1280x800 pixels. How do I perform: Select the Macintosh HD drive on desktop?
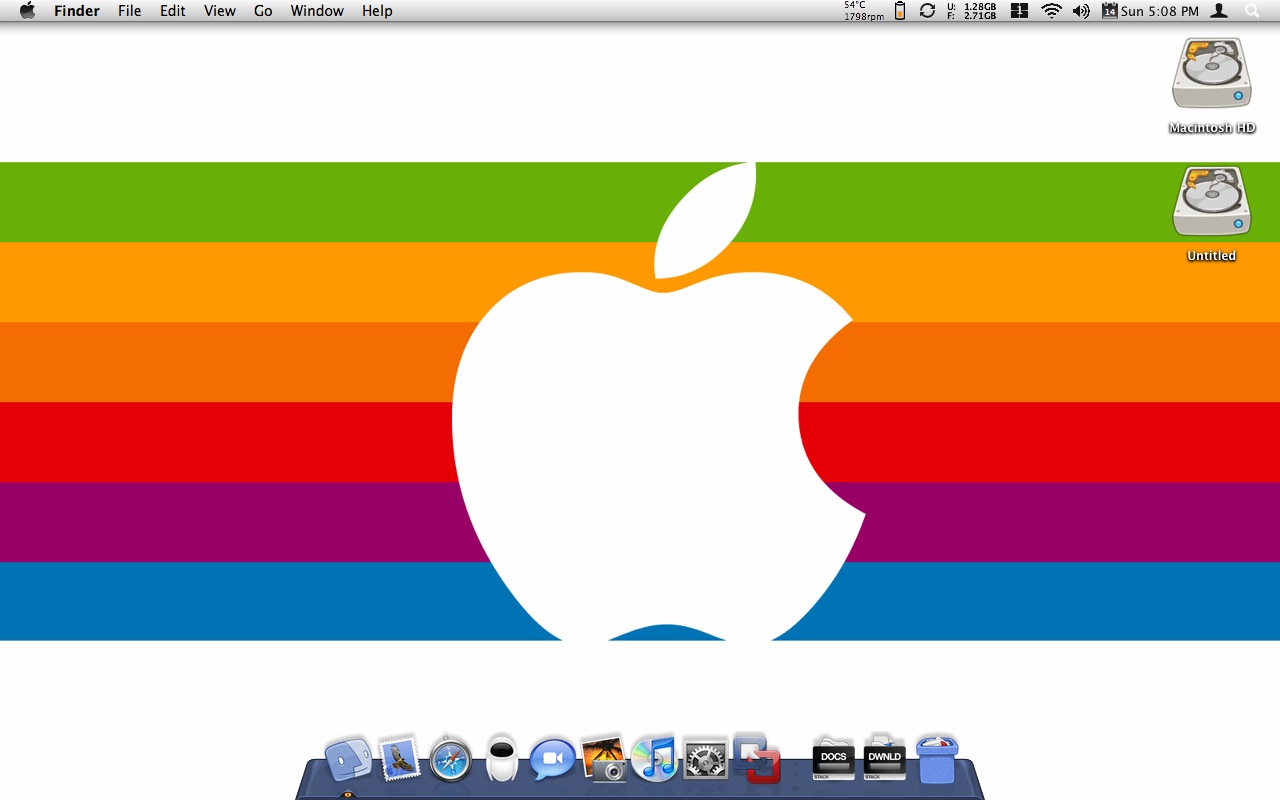(1212, 75)
